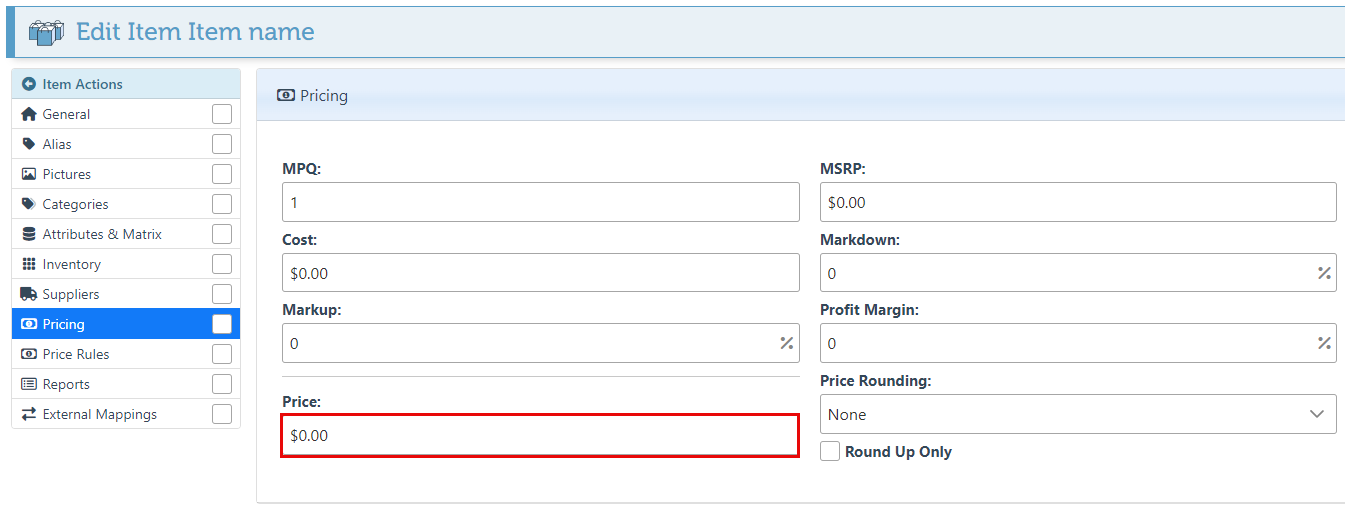1345x519 pixels.
Task: Click the database icon for Attributes & Matrix
Action: 29,234
